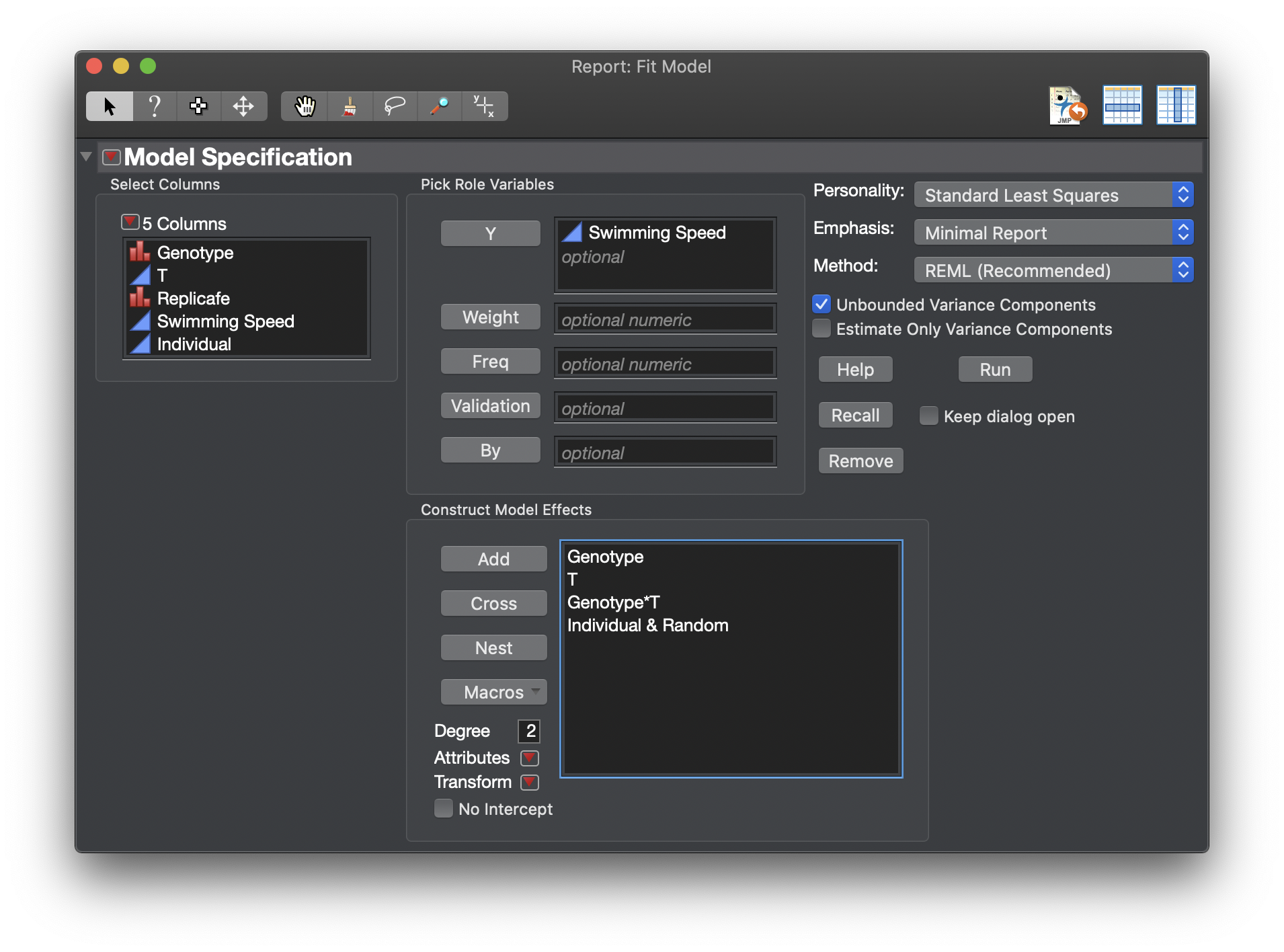Run the specified model
Image resolution: width=1284 pixels, height=952 pixels.
click(994, 369)
